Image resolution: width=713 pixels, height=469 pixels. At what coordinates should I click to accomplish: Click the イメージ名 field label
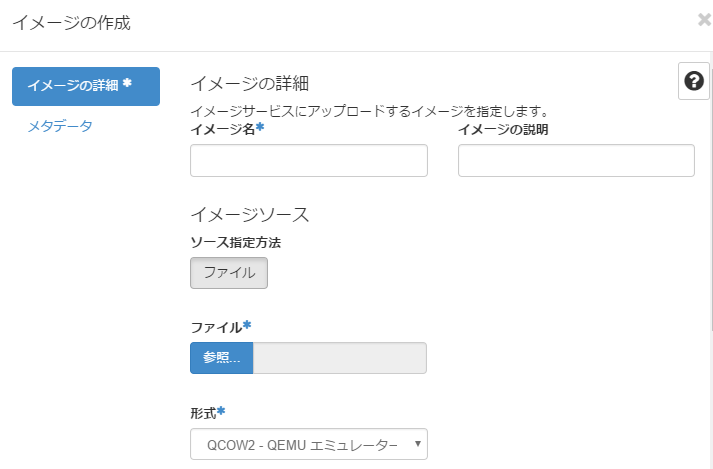[x=226, y=129]
